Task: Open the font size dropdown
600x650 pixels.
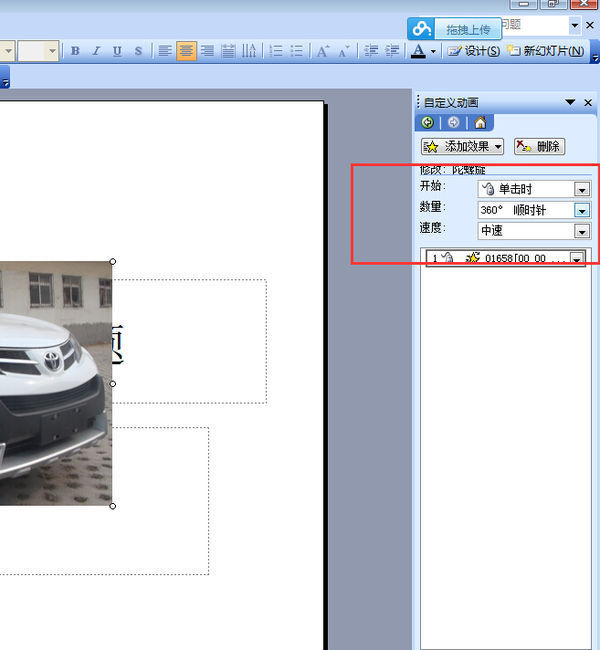Action: tap(52, 51)
